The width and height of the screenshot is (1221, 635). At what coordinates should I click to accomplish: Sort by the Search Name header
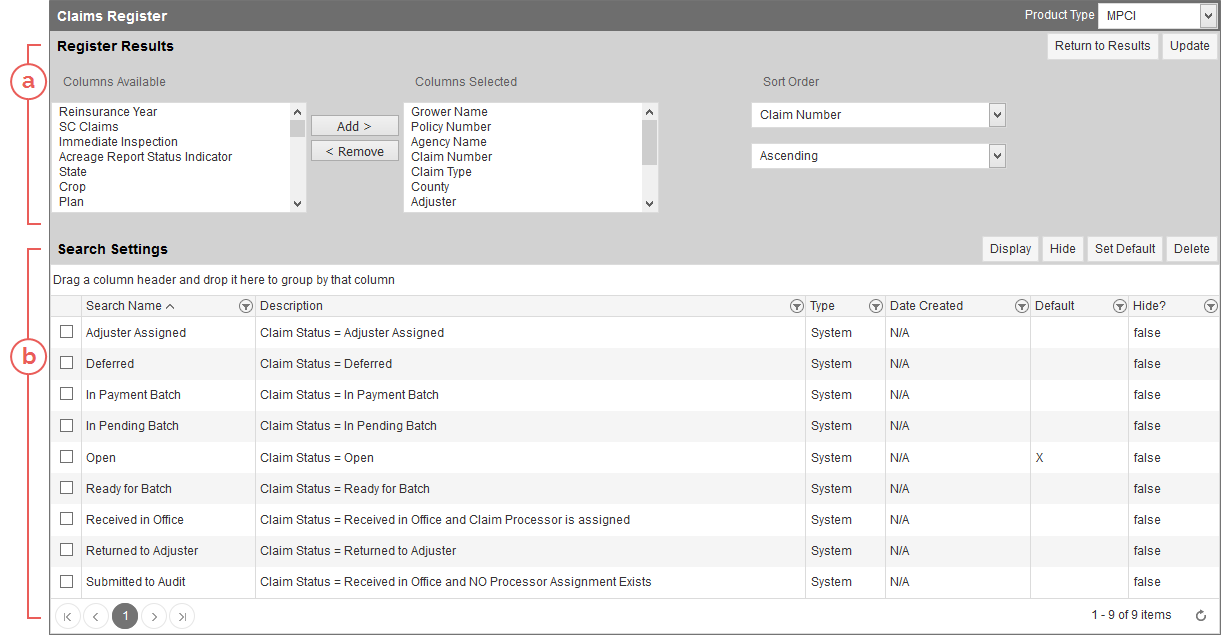point(124,306)
